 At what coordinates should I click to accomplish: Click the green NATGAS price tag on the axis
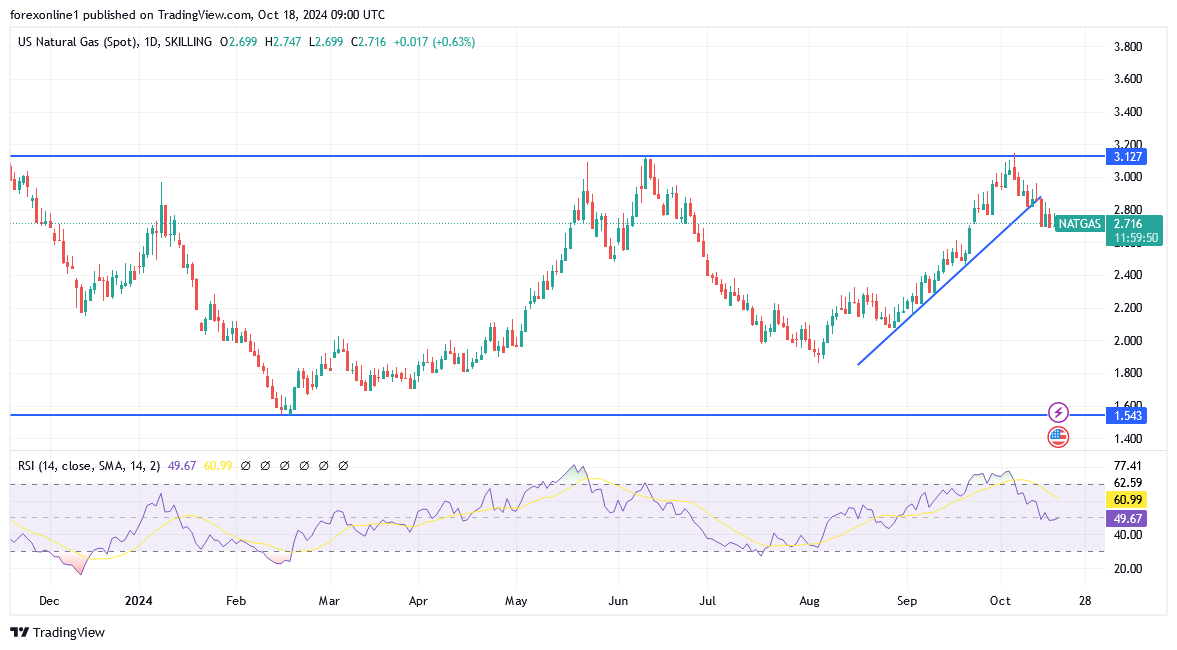[x=1079, y=225]
